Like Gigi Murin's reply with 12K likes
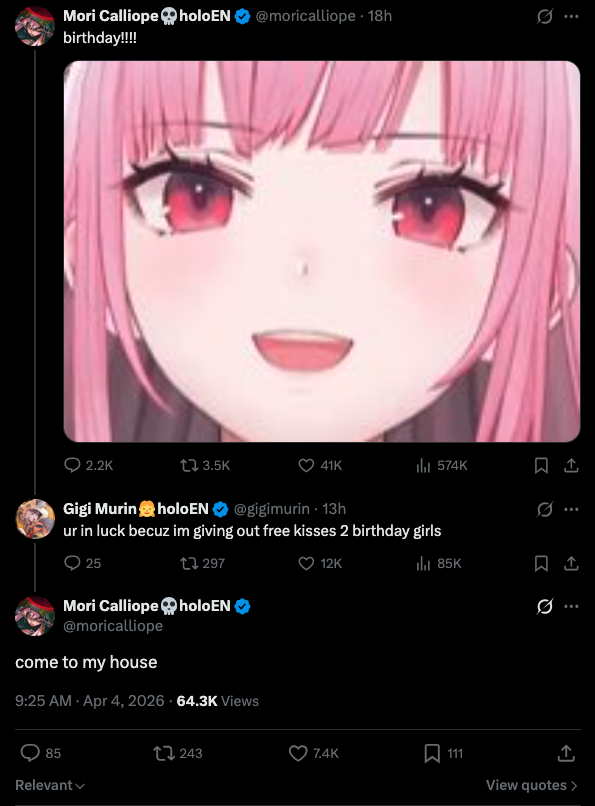595x806 pixels. click(320, 563)
